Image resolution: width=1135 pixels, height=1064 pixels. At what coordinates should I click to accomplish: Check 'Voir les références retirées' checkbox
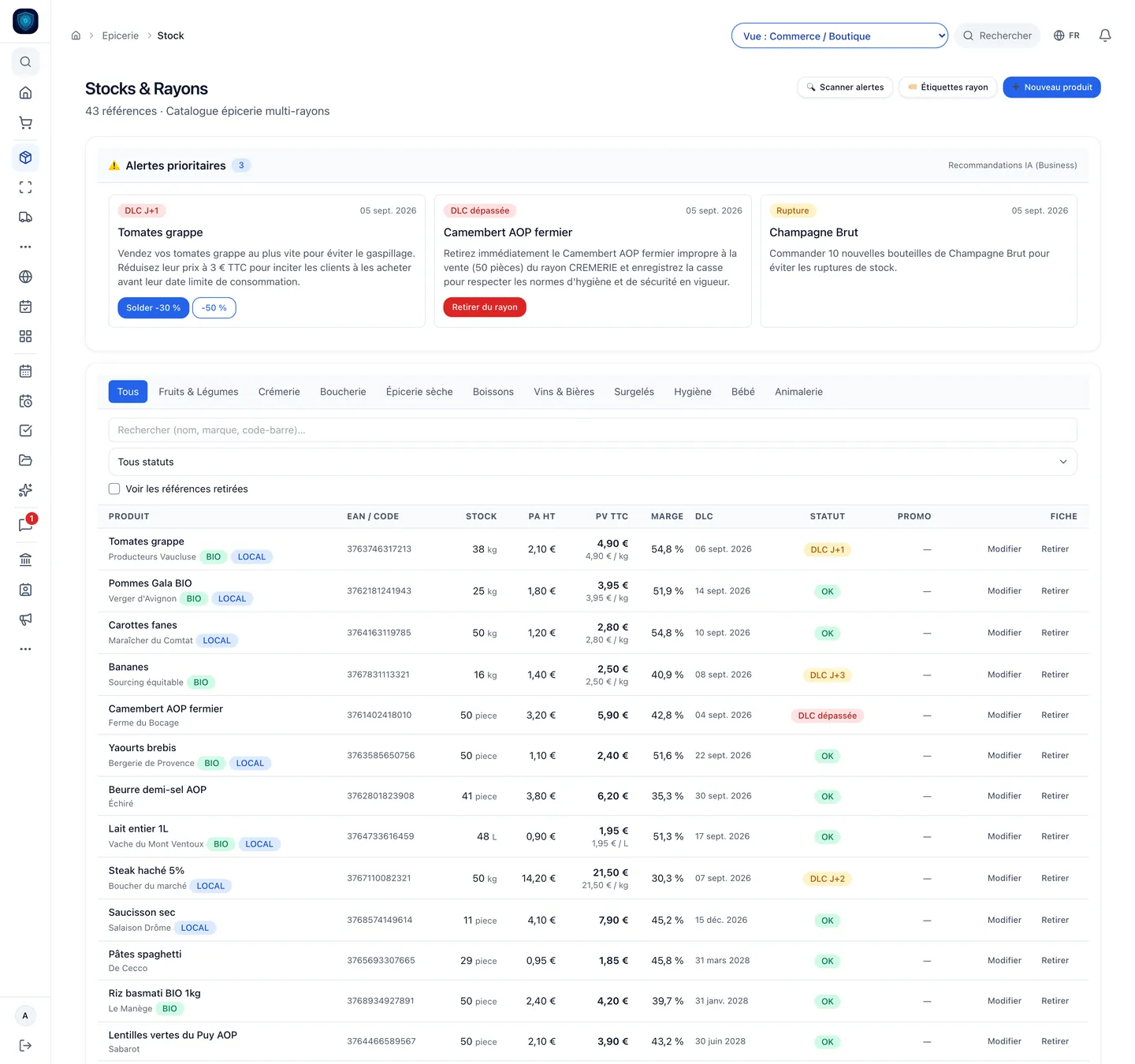point(114,489)
